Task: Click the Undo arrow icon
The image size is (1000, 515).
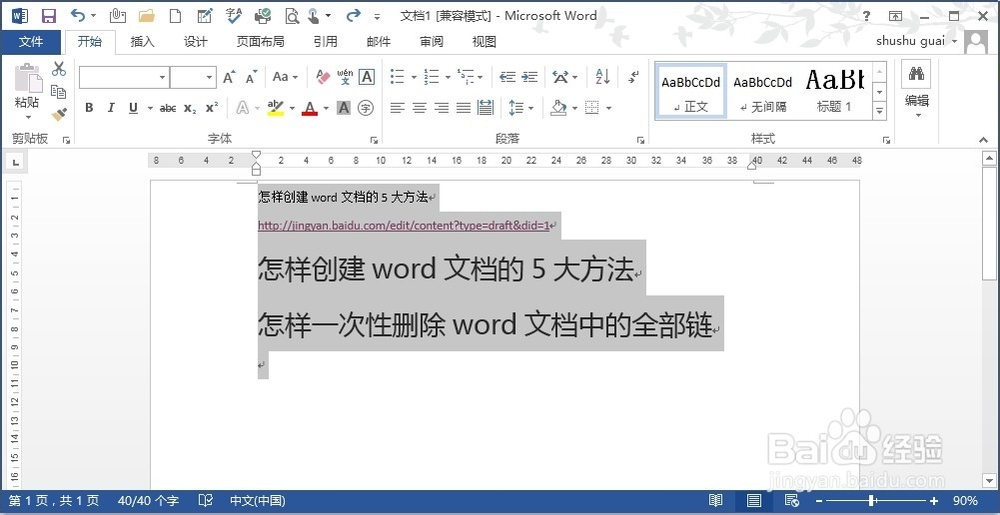Action: coord(78,15)
